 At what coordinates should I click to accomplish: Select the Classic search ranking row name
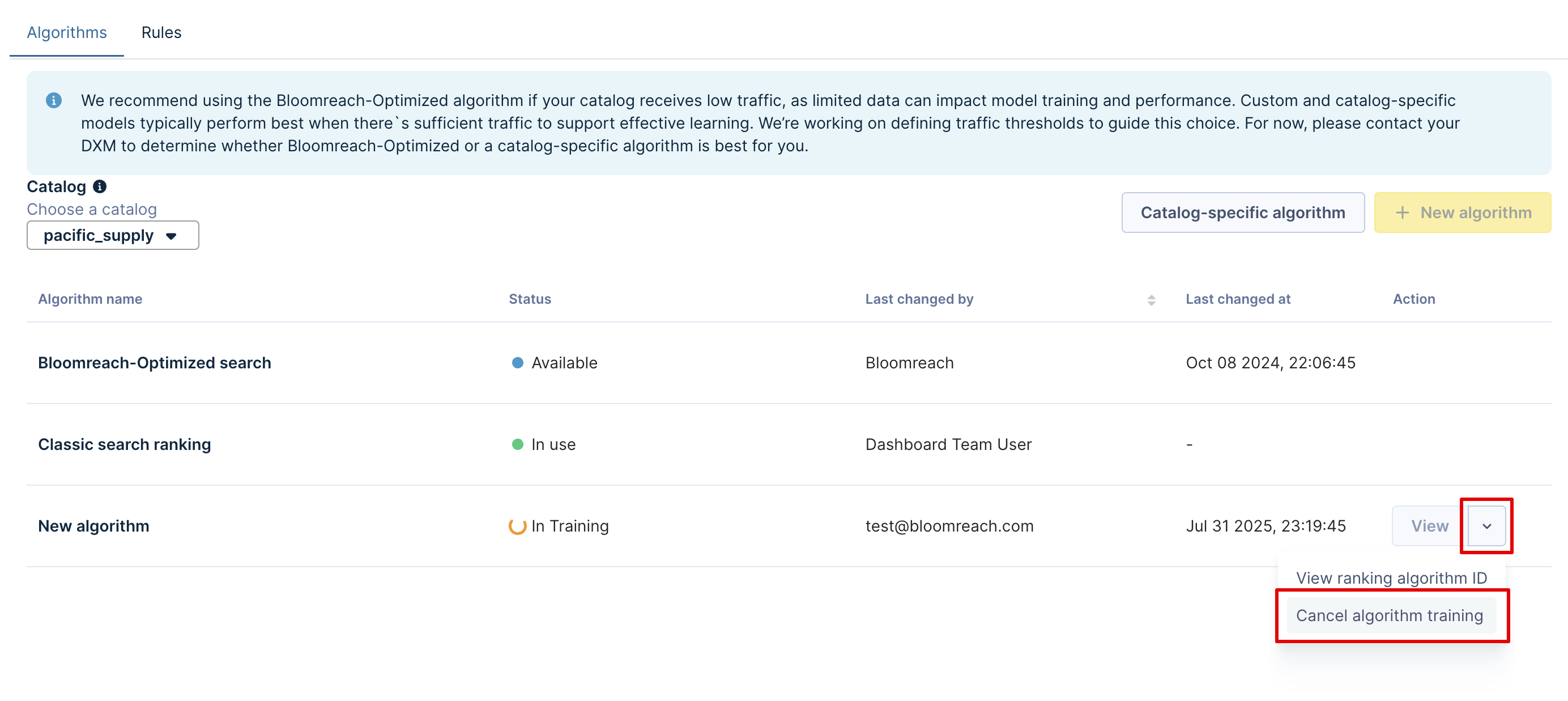125,444
